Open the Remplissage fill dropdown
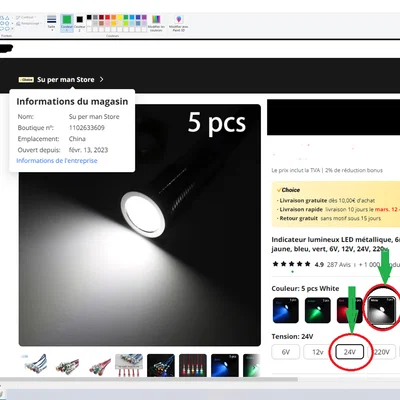Image resolution: width=400 pixels, height=400 pixels. tap(29, 23)
